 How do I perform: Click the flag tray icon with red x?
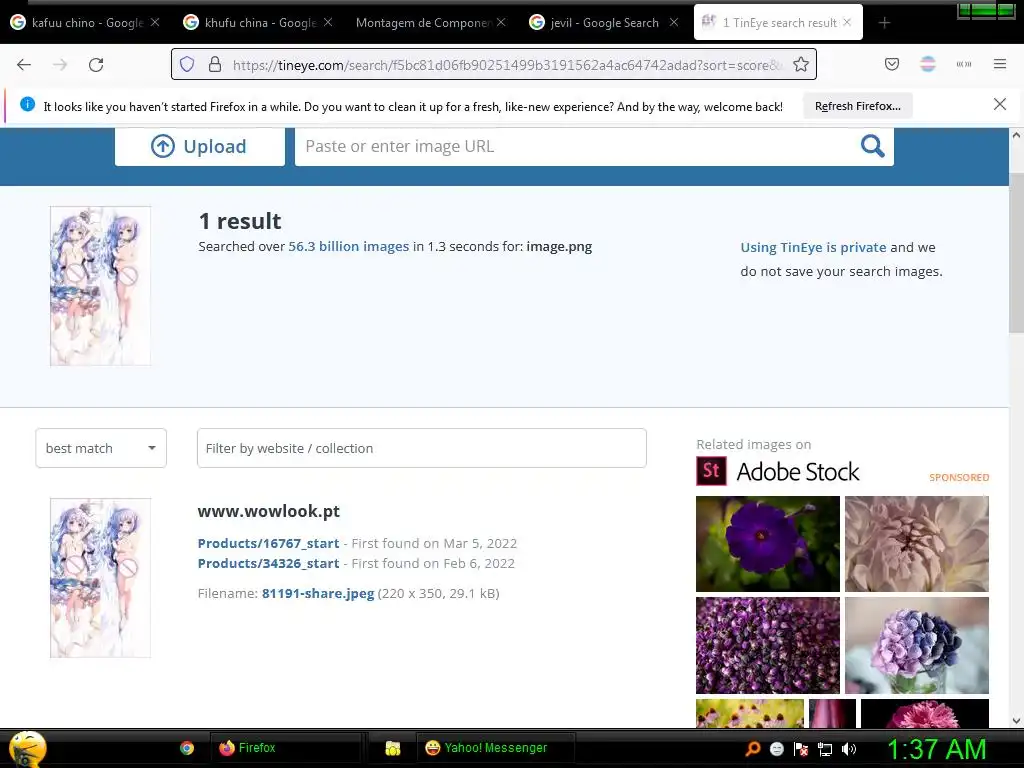pos(801,750)
